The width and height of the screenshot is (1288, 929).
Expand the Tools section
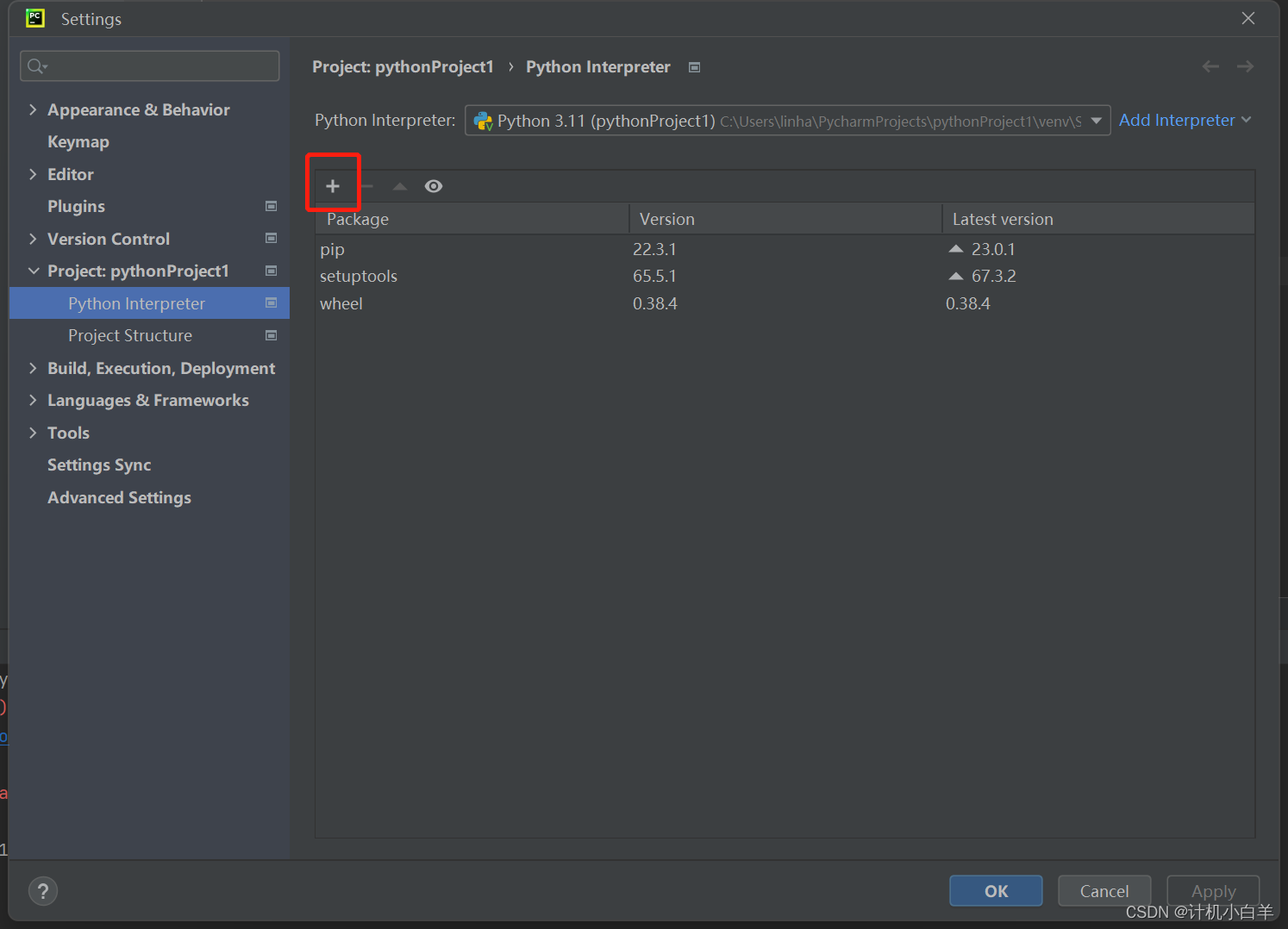tap(33, 433)
